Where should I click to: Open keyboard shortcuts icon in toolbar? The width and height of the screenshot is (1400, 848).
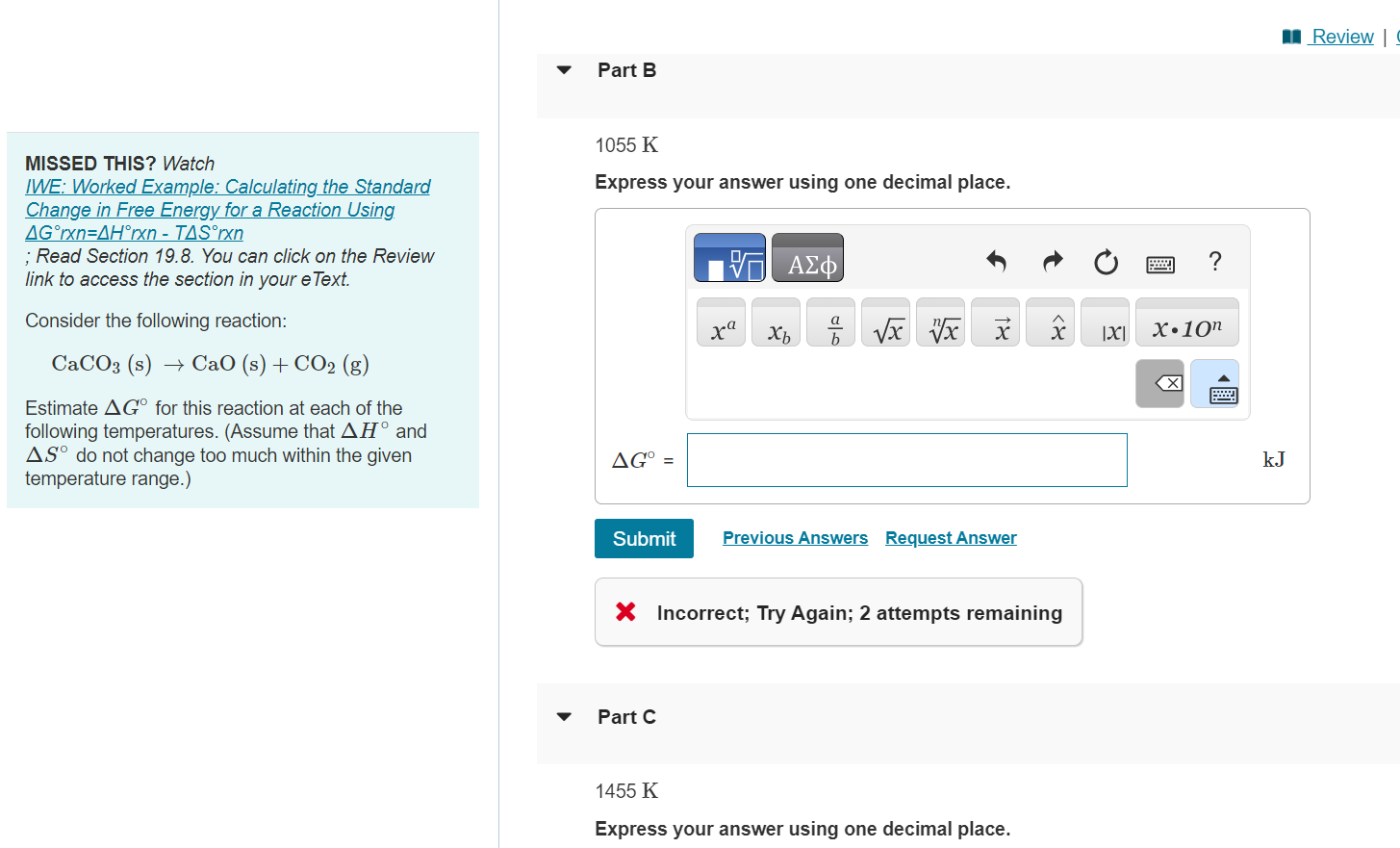pos(1160,264)
